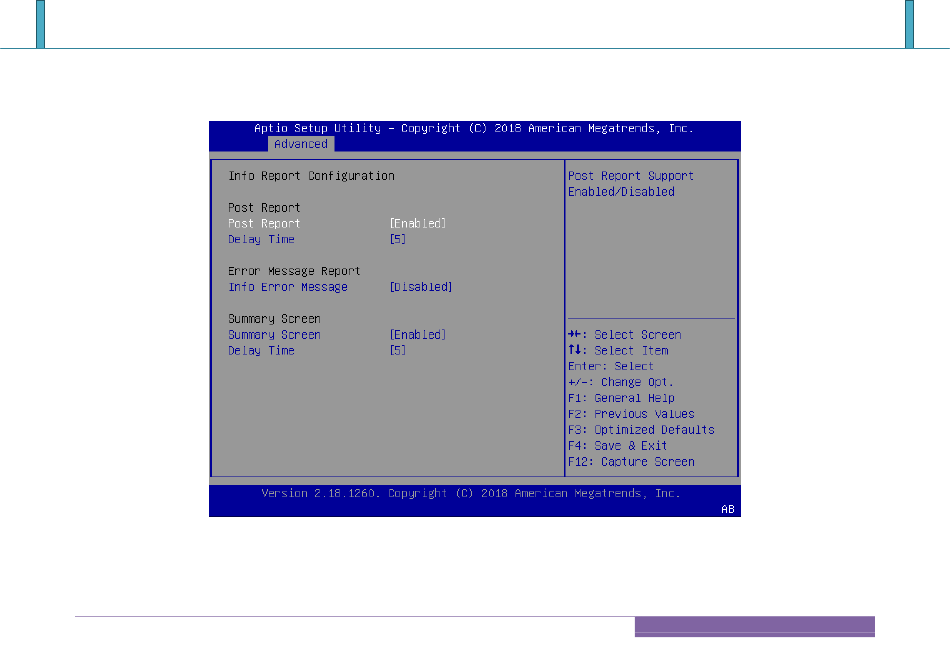Click Post Report Support help text
The width and height of the screenshot is (950, 672).
pos(631,176)
